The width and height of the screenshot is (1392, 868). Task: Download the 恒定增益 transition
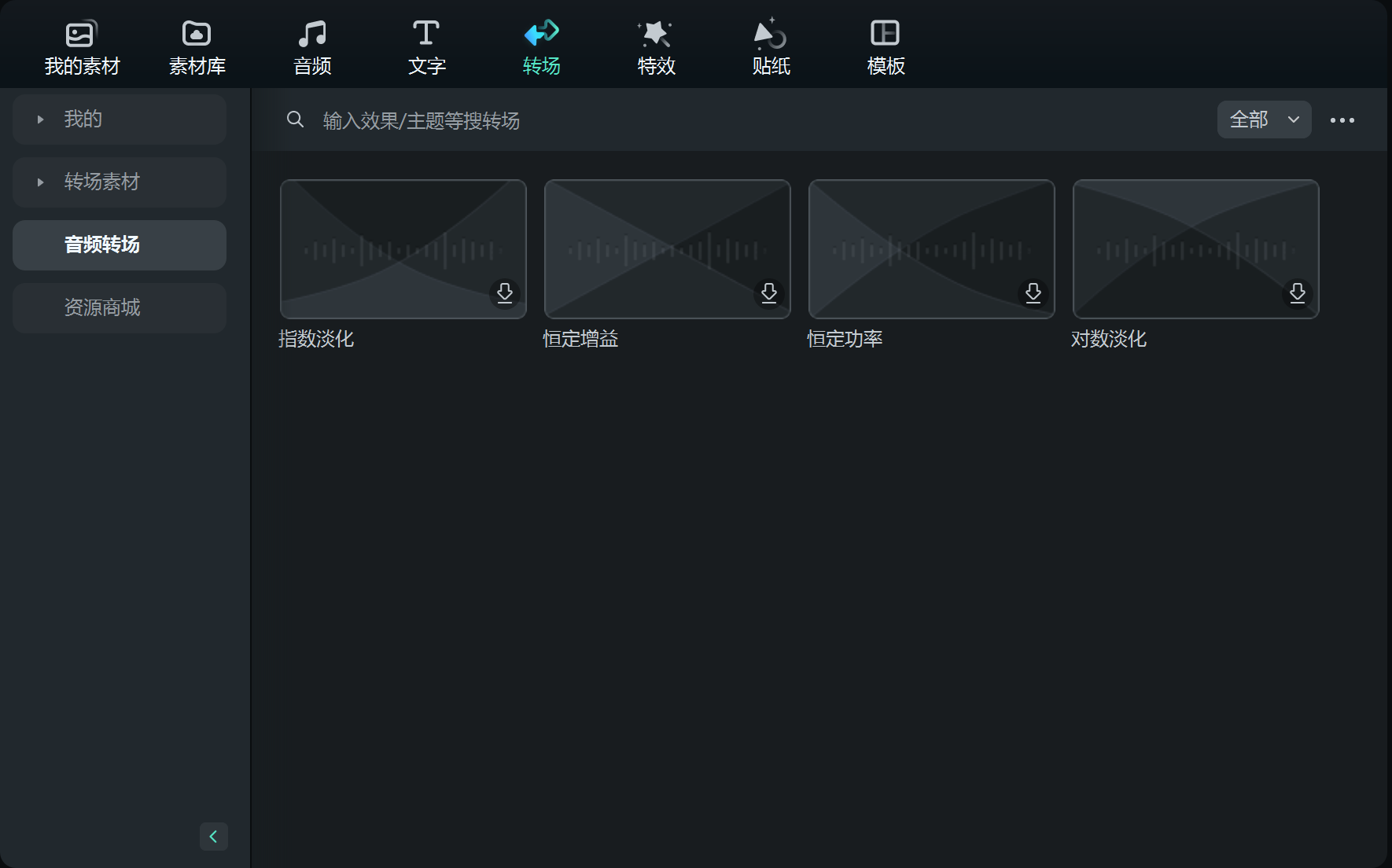769,293
